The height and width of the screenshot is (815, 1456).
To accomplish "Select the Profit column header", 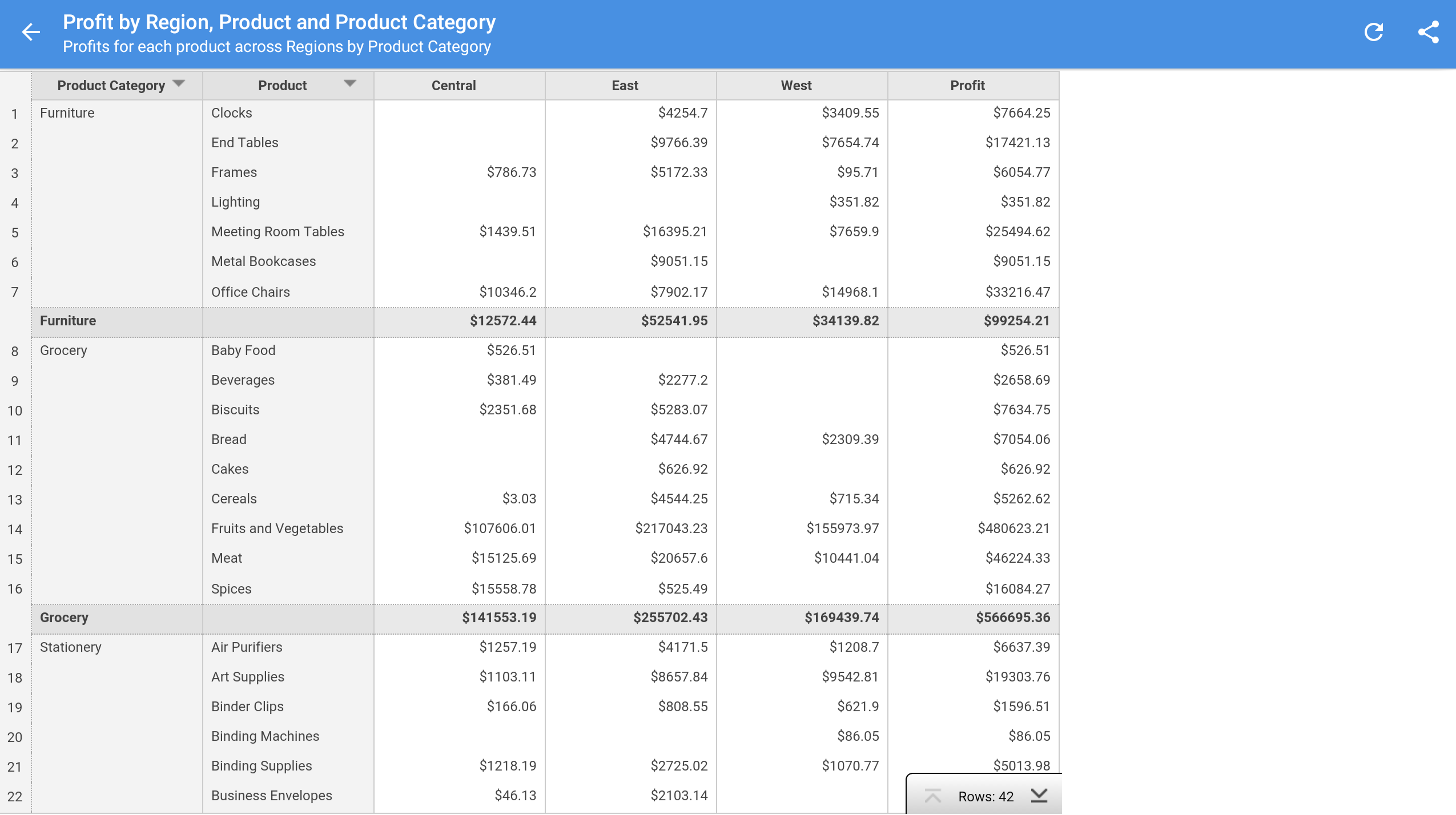I will 967,86.
